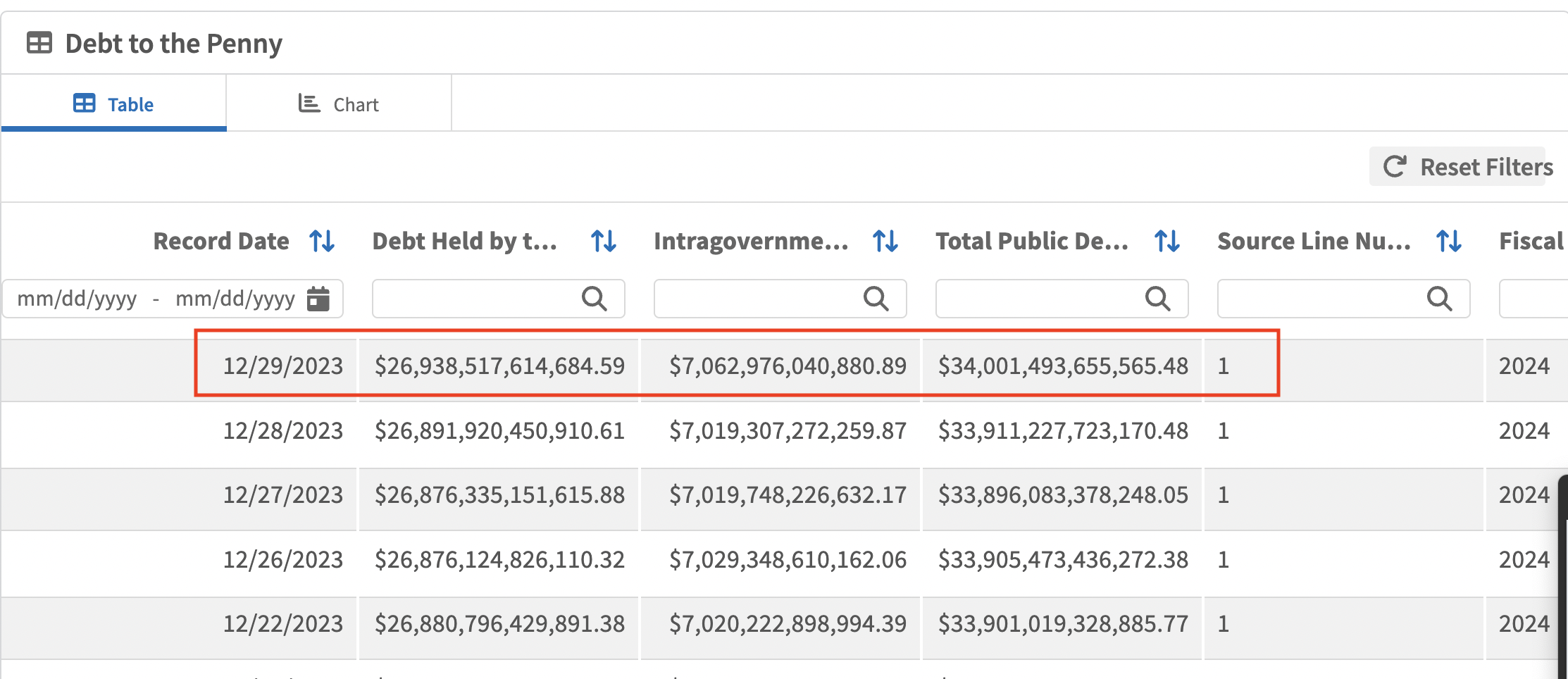Click search icon in Intragovernmental filter
Viewport: 1568px width, 679px height.
click(876, 299)
